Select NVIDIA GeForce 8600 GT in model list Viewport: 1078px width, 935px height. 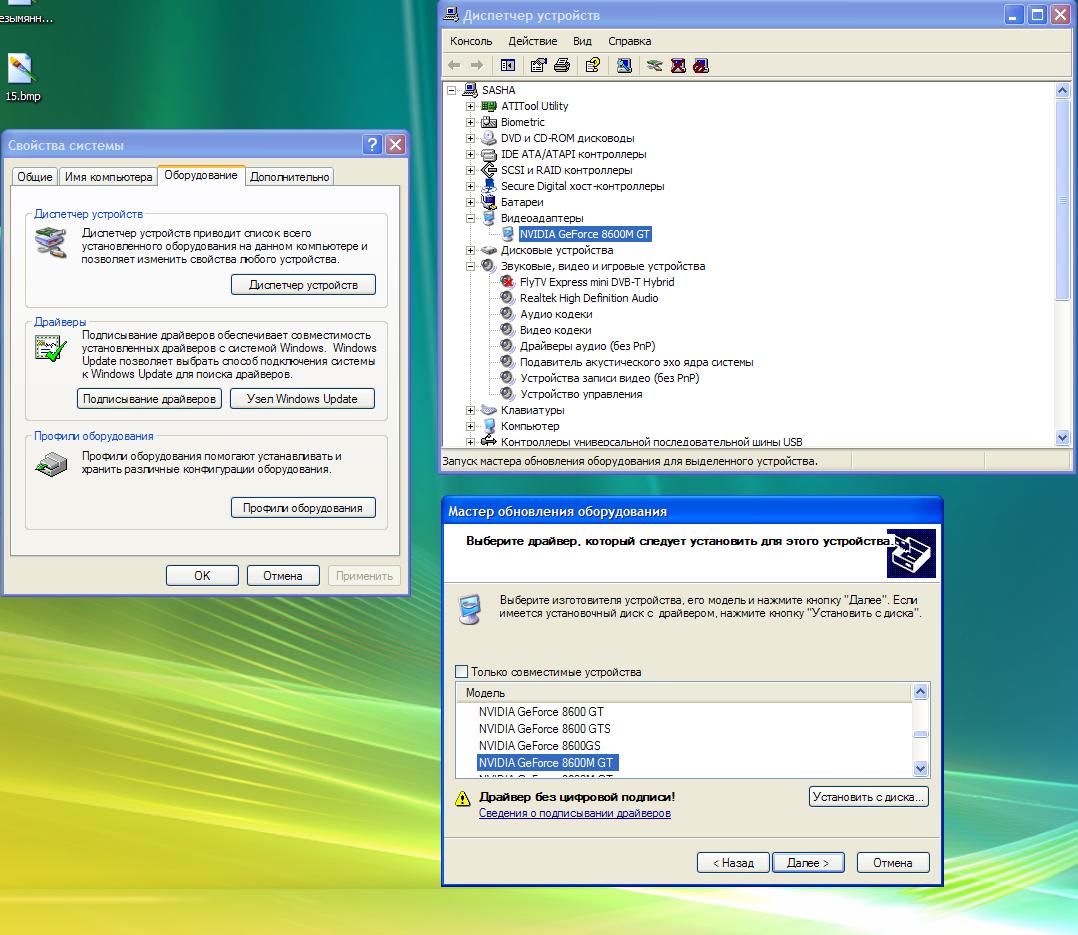(541, 712)
